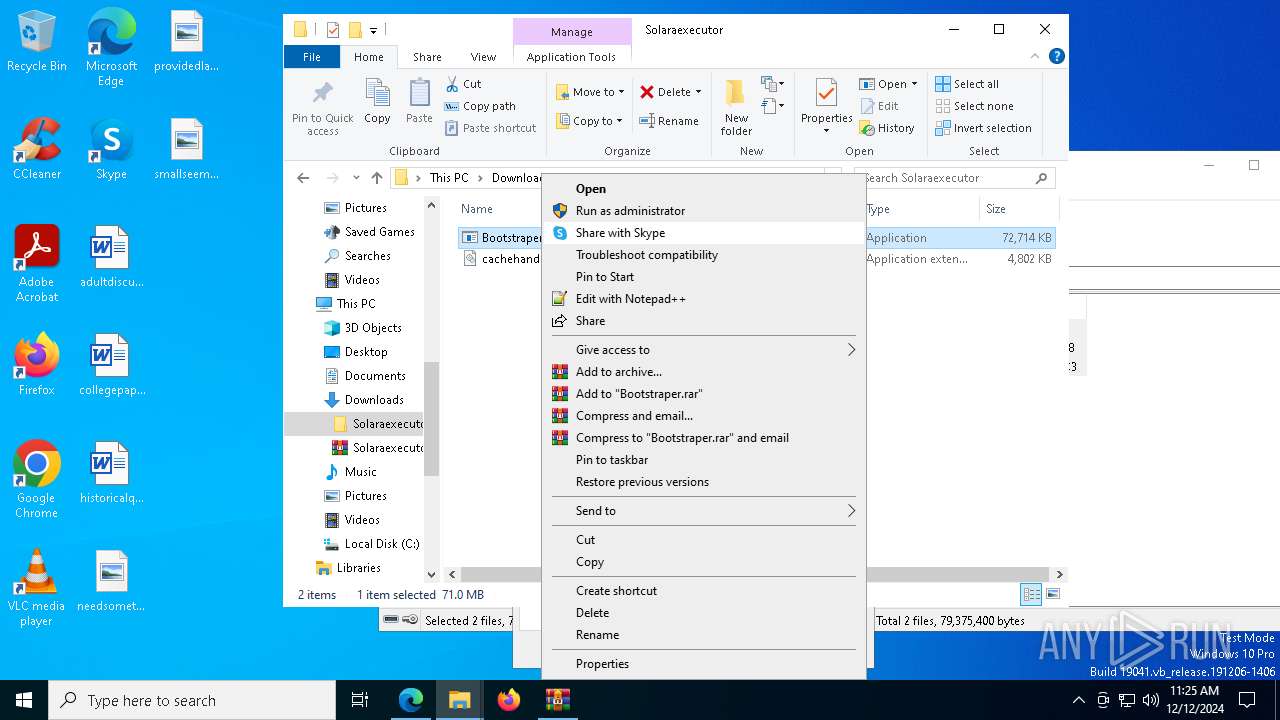
Task: Expand the Send to submenu
Action: [x=704, y=511]
